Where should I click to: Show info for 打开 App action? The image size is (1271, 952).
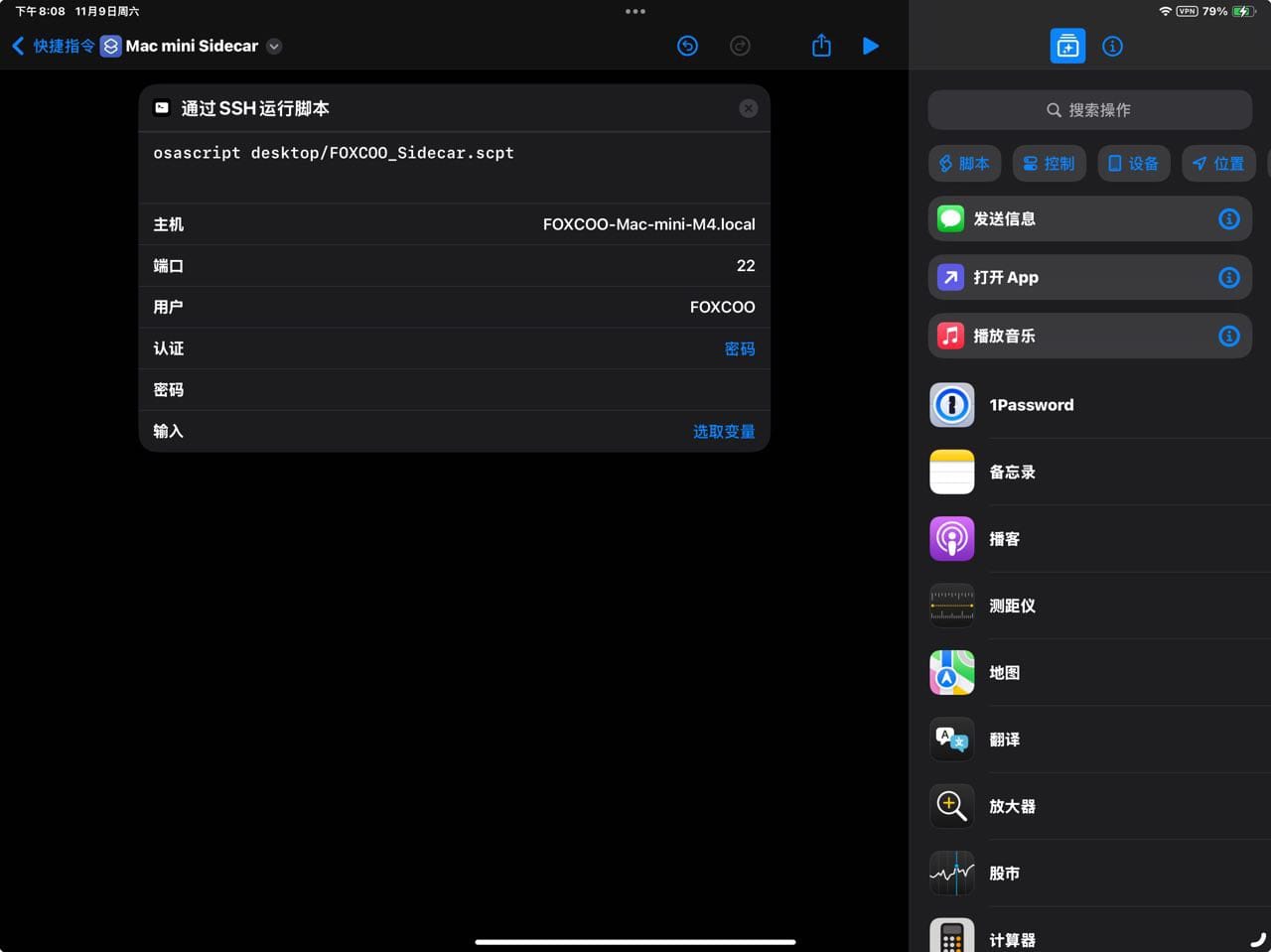coord(1229,277)
